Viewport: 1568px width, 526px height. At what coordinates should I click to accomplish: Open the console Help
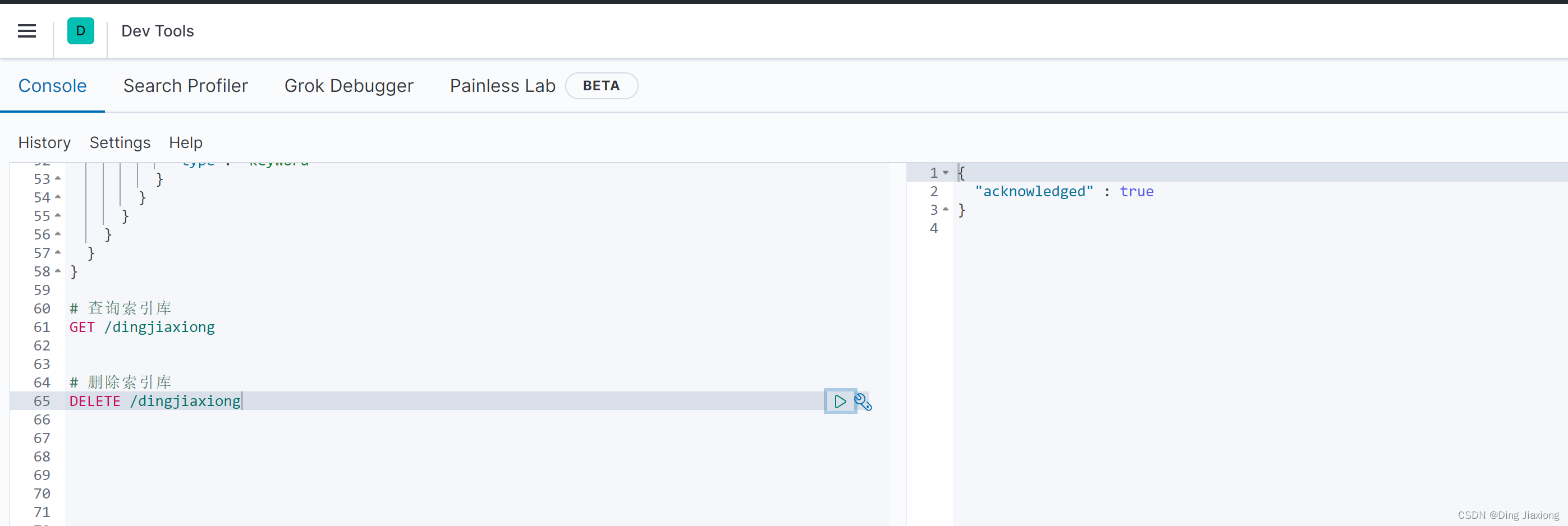point(186,142)
